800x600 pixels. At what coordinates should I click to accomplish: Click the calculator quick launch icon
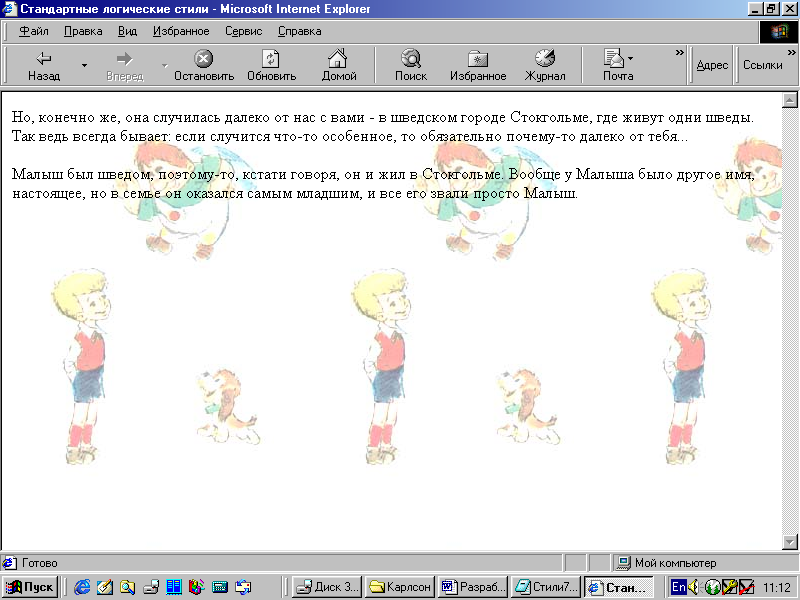pos(219,587)
